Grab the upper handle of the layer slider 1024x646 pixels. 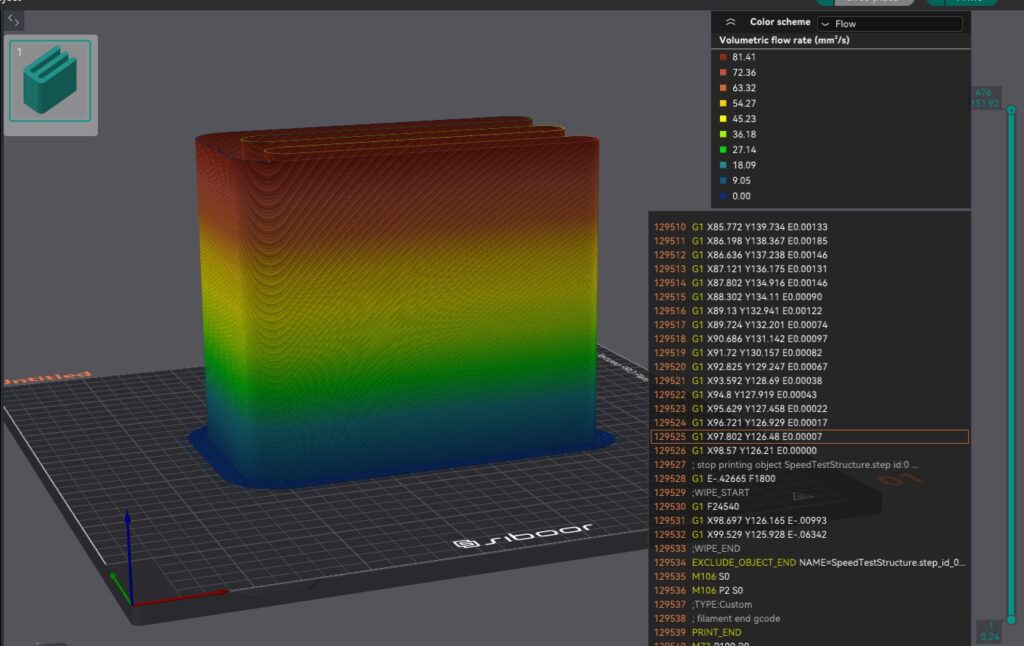(x=1011, y=110)
